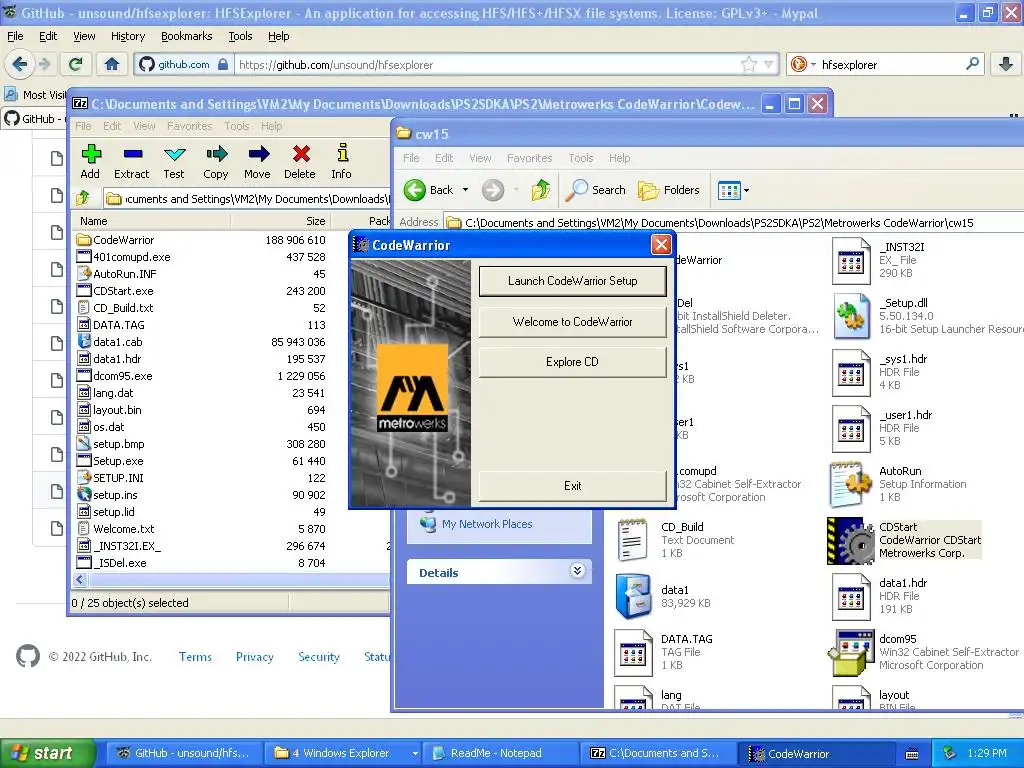Open URL history dropdown in address bar

pos(769,64)
